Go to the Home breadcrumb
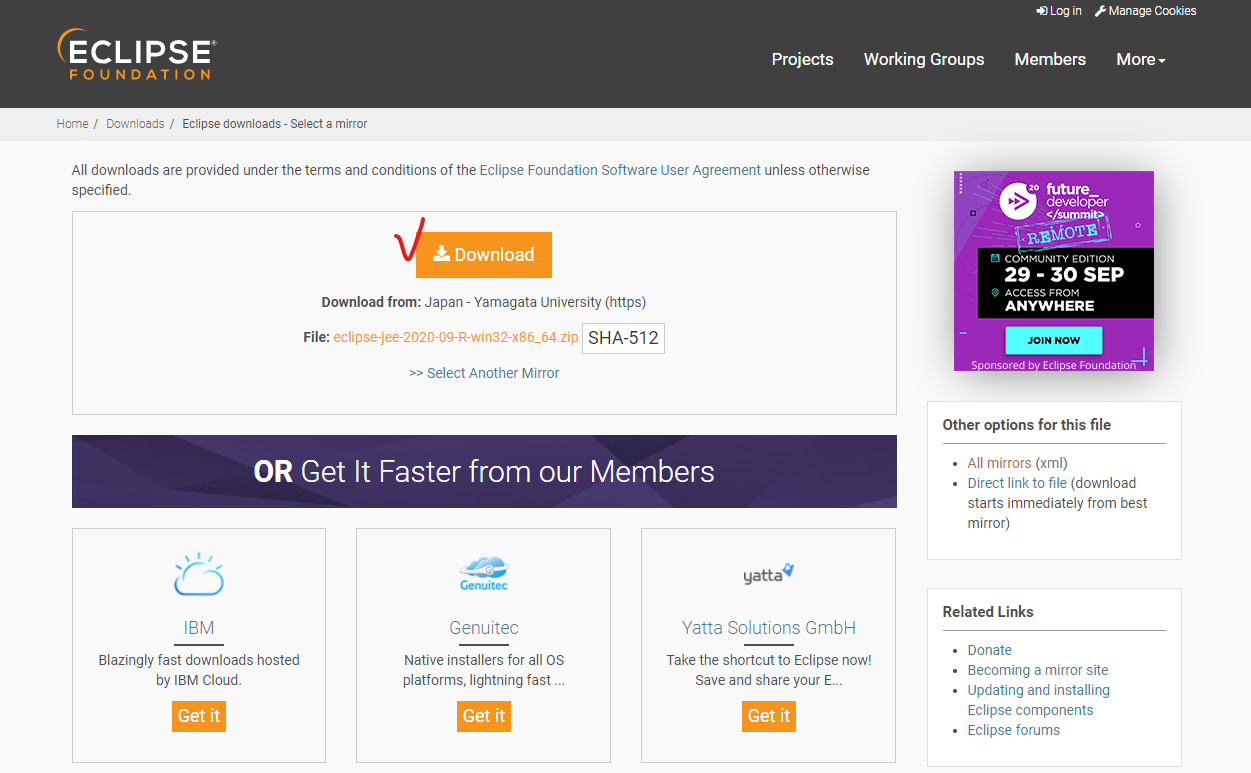Screen dimensions: 1251x773 point(72,124)
